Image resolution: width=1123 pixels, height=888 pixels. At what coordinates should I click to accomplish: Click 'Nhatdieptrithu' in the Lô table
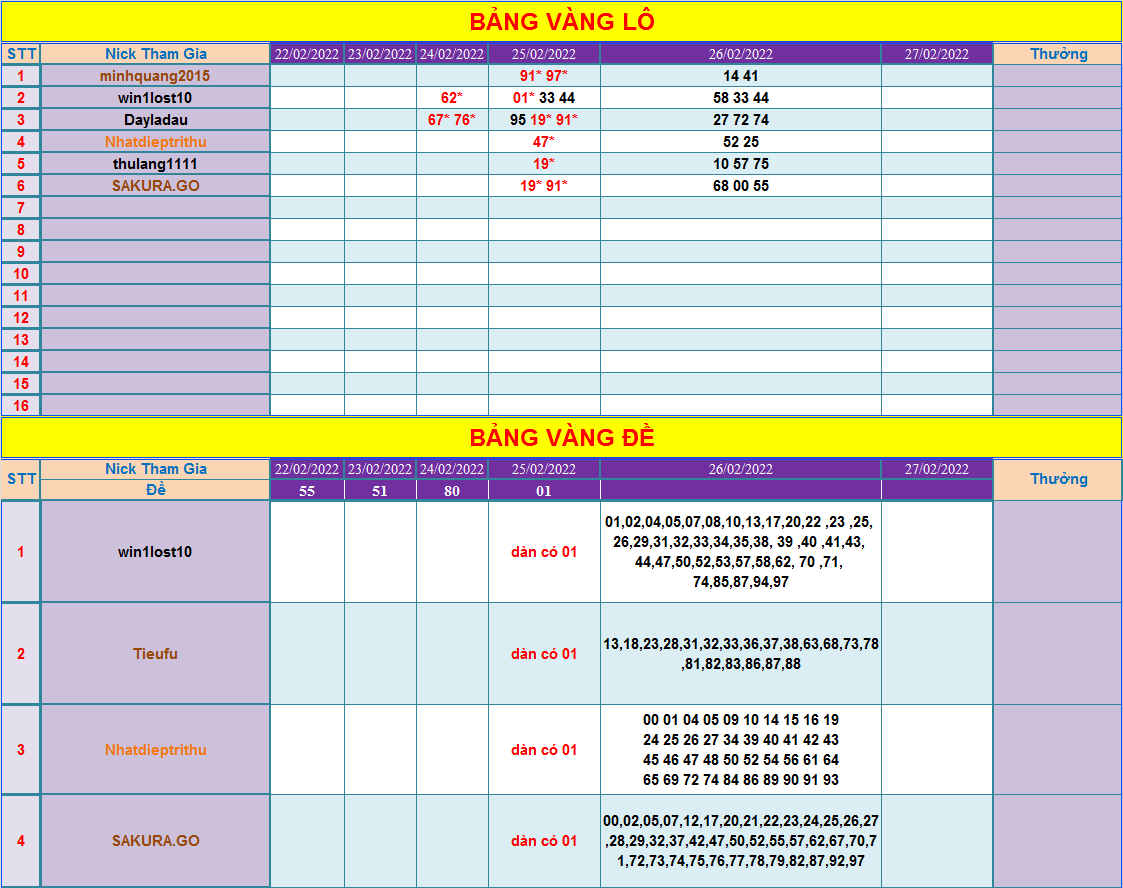click(155, 142)
